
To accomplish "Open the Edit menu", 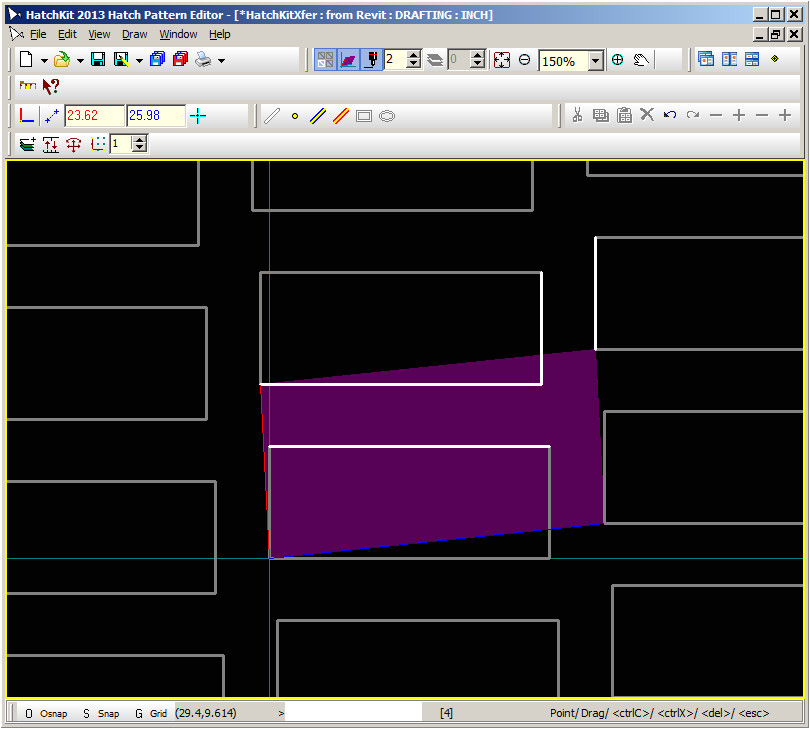I will point(67,35).
